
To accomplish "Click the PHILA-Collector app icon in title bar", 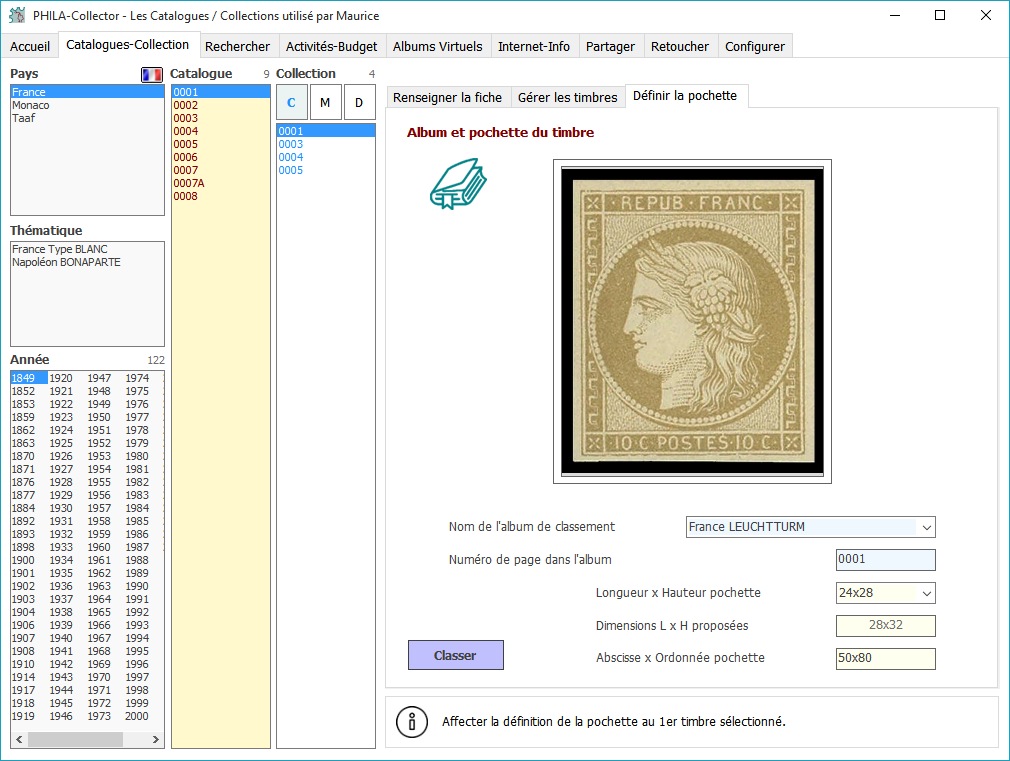I will click(x=17, y=15).
